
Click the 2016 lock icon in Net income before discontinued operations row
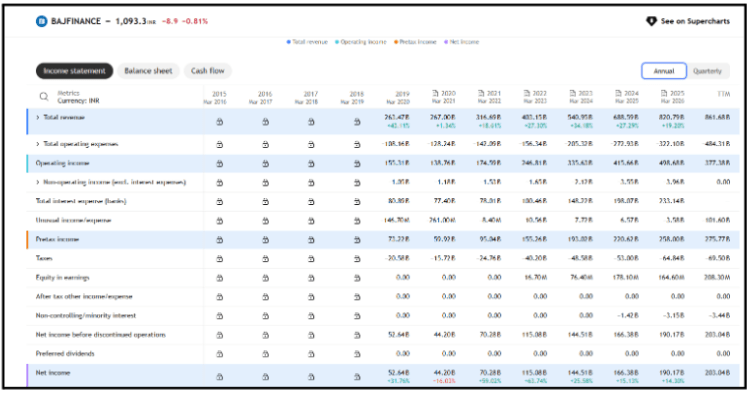pyautogui.click(x=265, y=335)
